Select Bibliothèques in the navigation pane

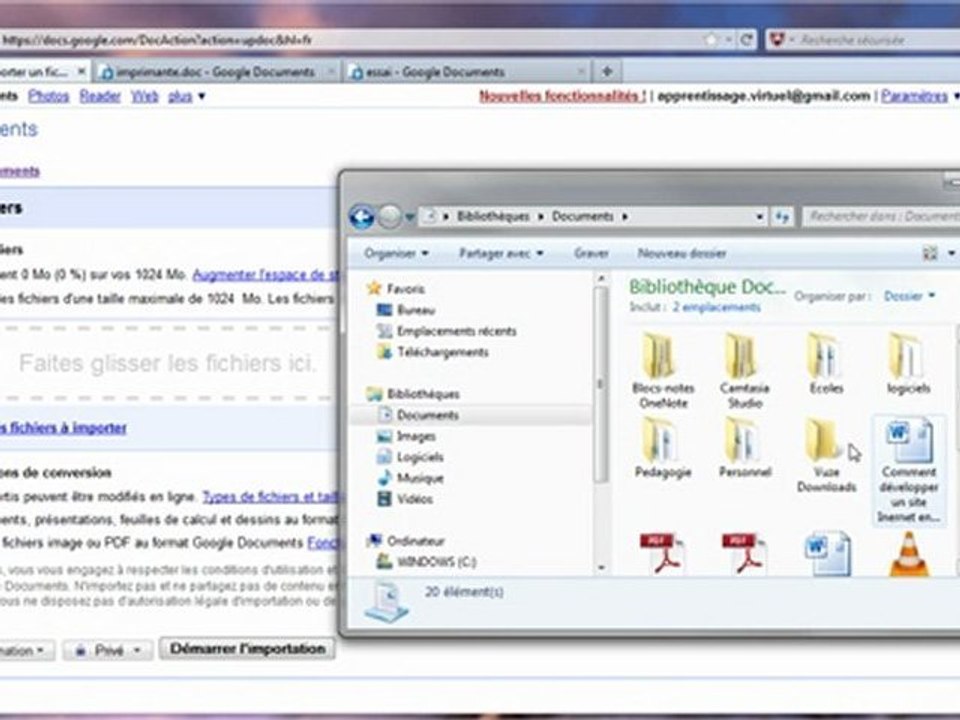pos(423,394)
